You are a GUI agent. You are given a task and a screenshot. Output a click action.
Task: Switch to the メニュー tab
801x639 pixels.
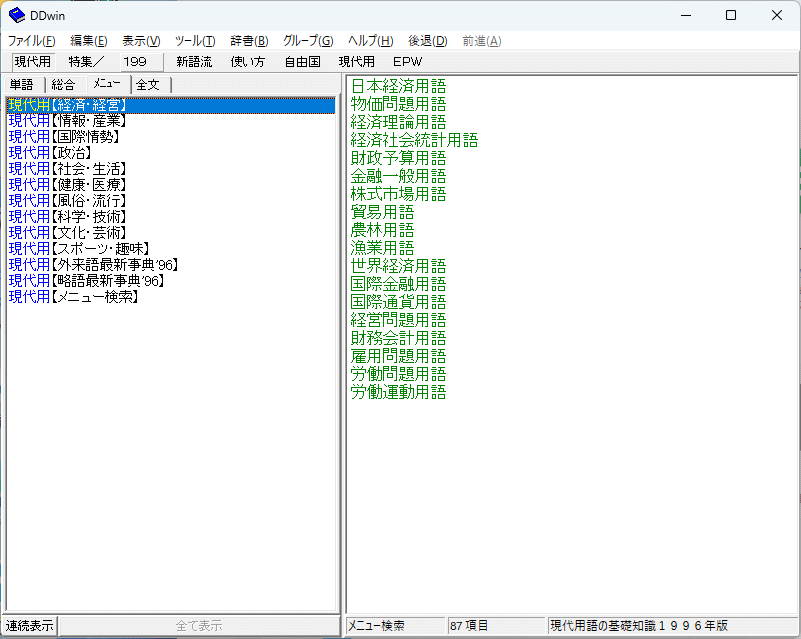pyautogui.click(x=107, y=84)
